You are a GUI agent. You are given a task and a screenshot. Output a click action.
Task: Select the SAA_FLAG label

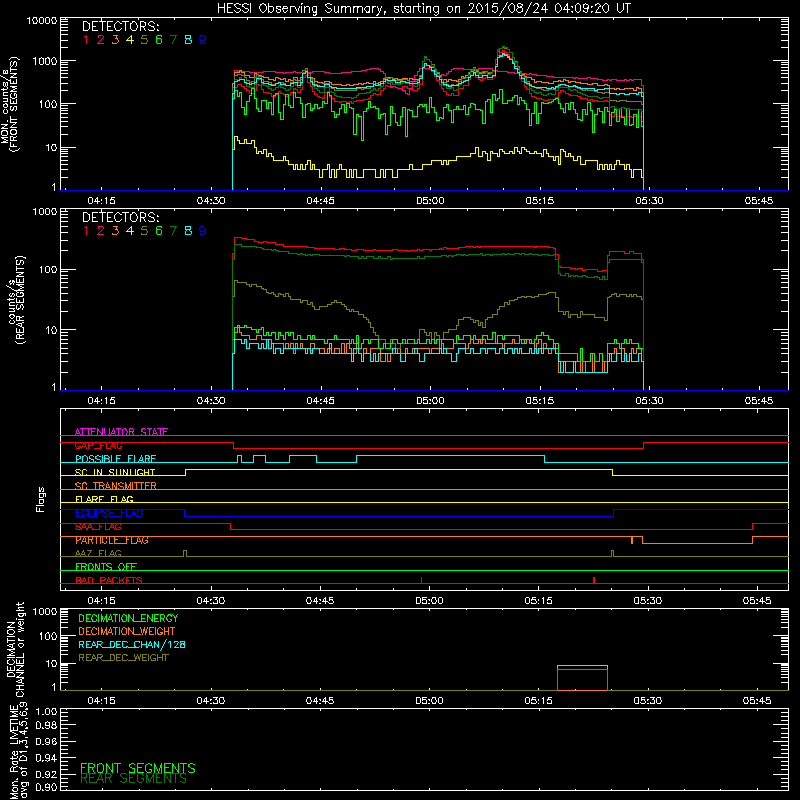pyautogui.click(x=98, y=527)
